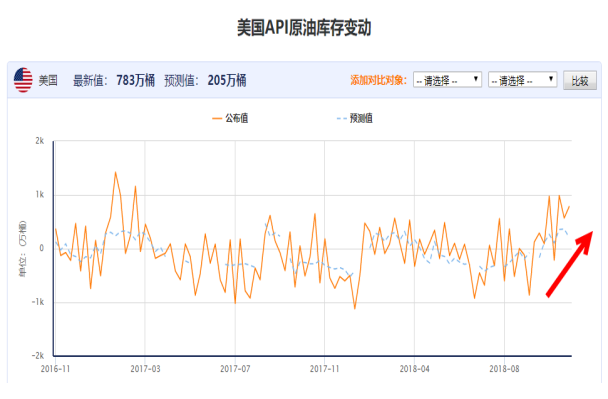Click the 2k y-axis label
Image resolution: width=608 pixels, height=399 pixels.
point(40,141)
